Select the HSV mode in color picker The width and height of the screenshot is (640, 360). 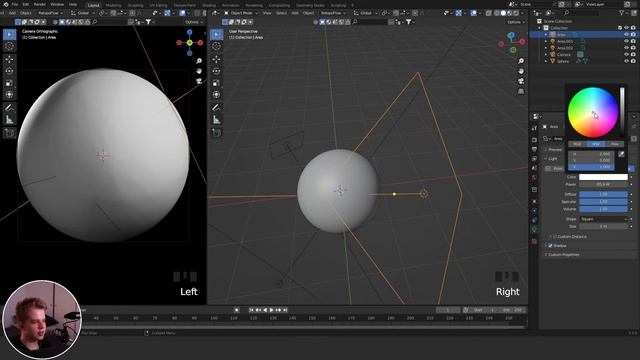point(596,144)
